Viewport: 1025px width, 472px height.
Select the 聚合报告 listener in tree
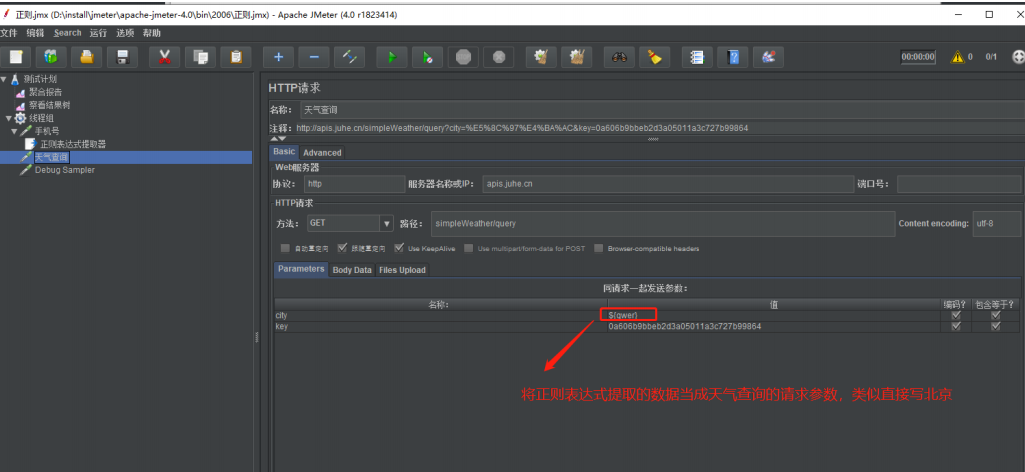[x=45, y=92]
